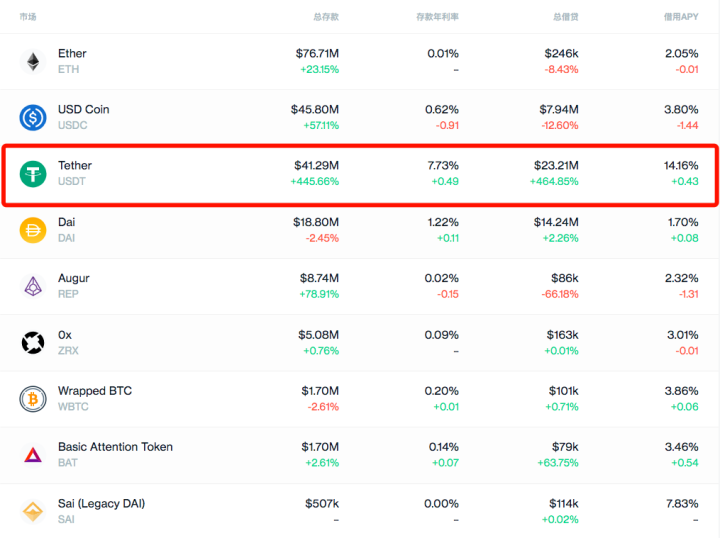Click the 市场 column header
Screen dimensions: 720x538
(x=28, y=17)
